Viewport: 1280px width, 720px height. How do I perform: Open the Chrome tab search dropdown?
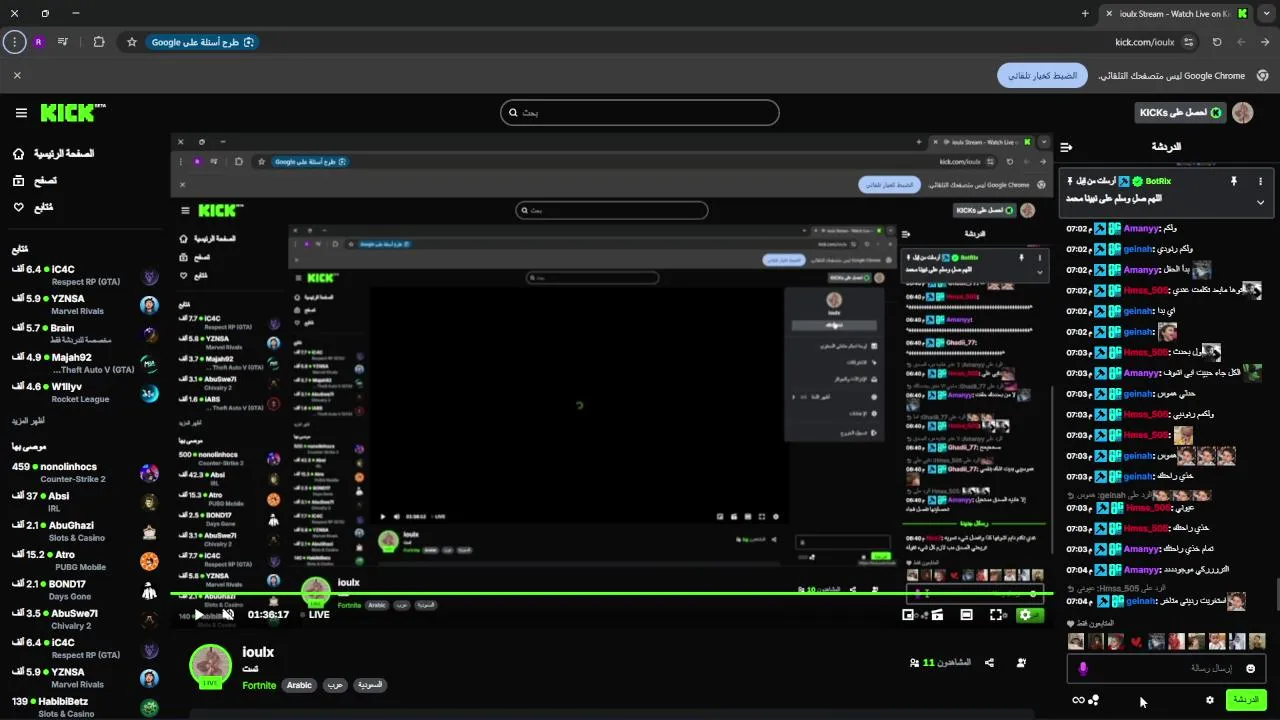tap(1266, 14)
